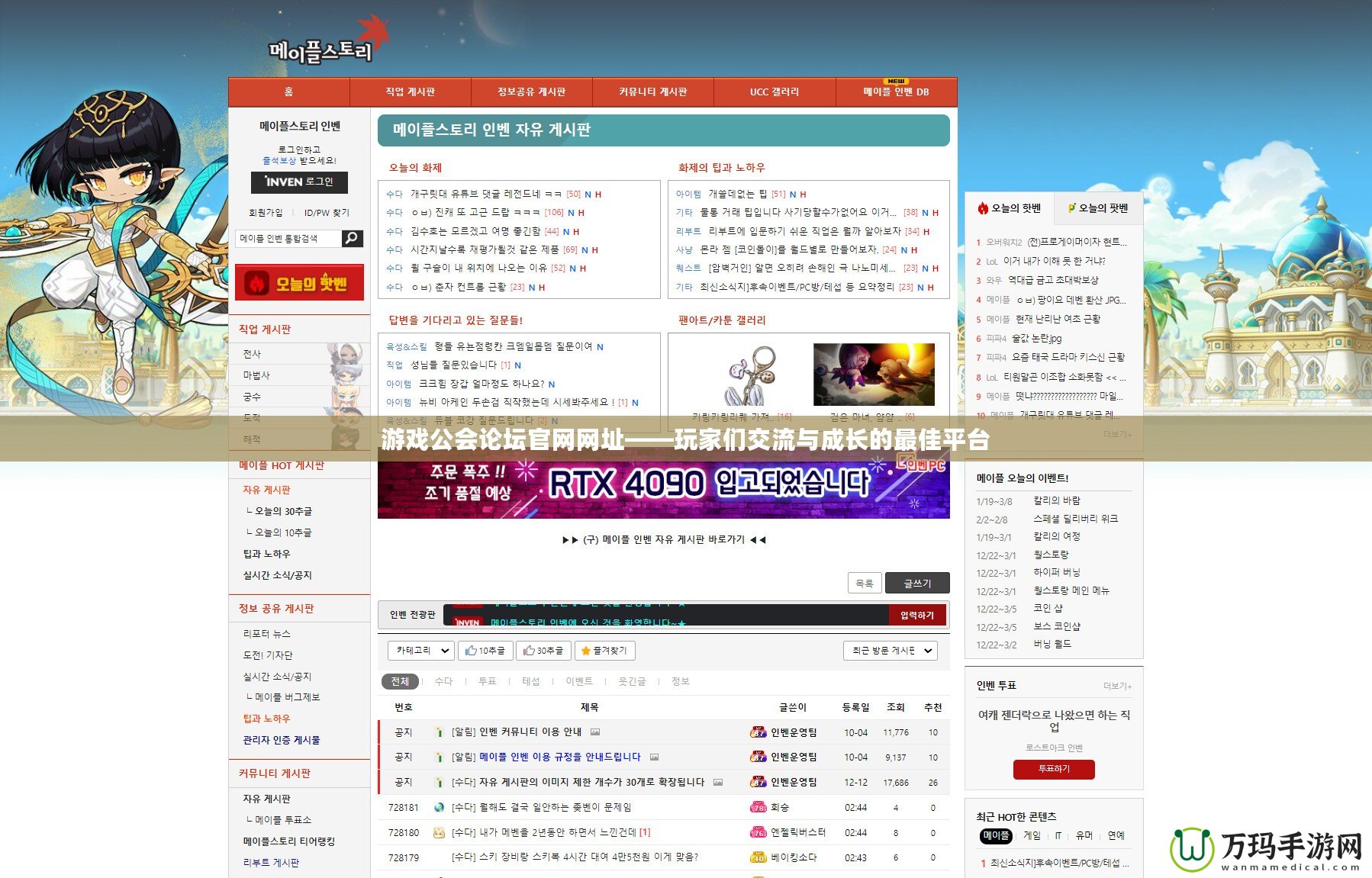Image resolution: width=1372 pixels, height=878 pixels.
Task: Open post 시간지날수록 재평가될것 같은 제롬
Action: (485, 249)
